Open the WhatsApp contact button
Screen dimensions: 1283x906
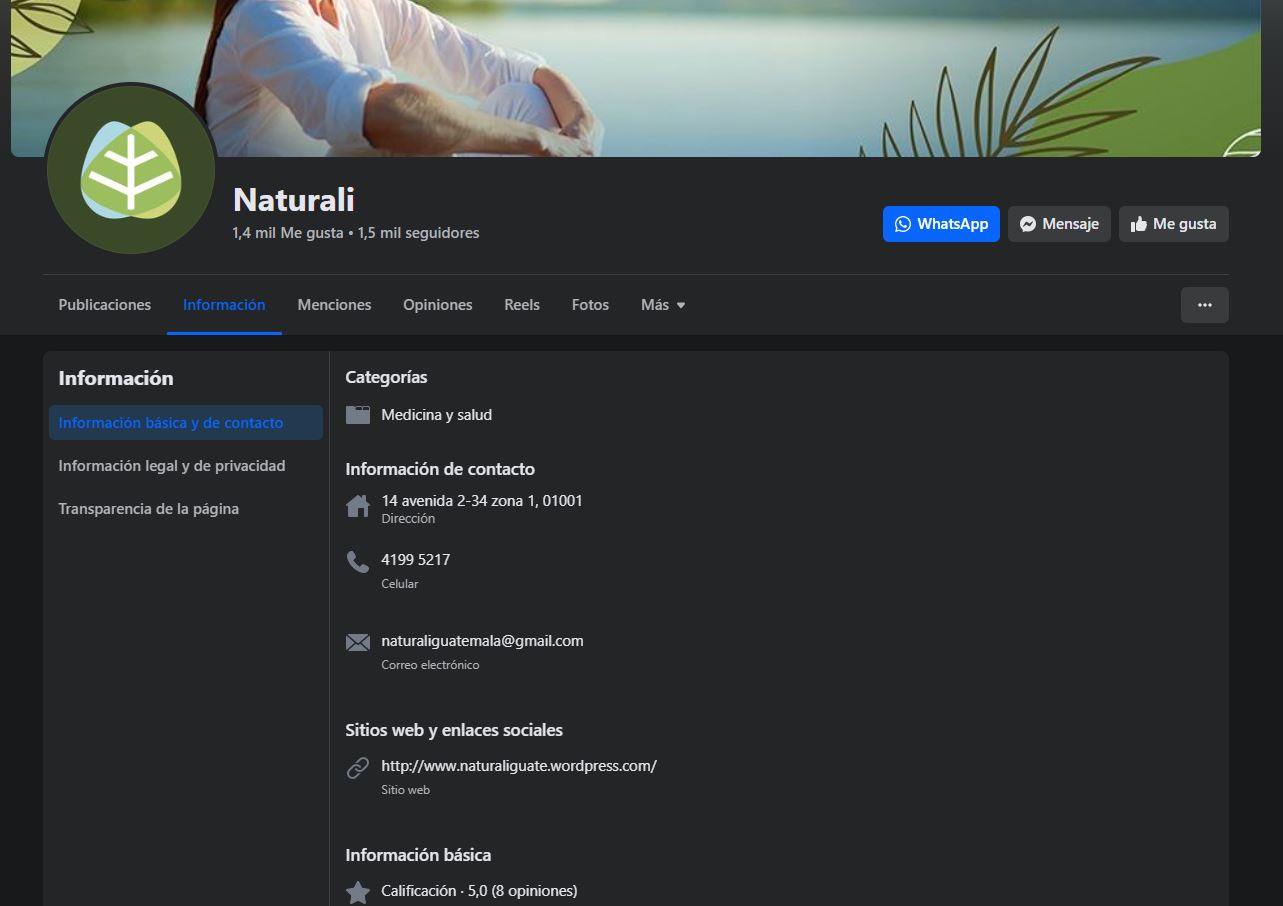pos(940,224)
